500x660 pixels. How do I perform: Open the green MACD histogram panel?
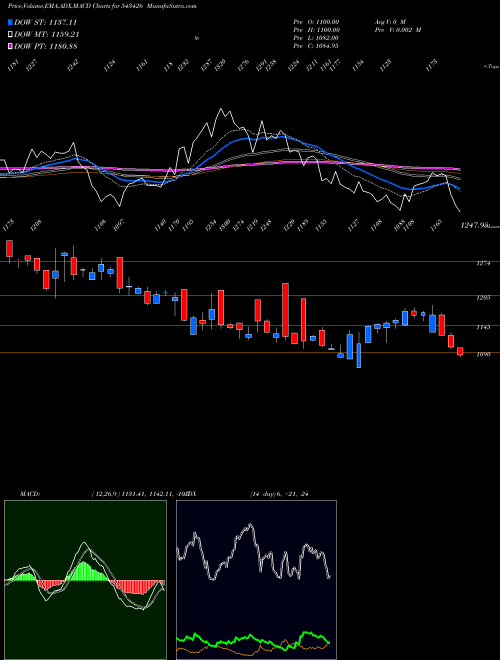coord(85,580)
